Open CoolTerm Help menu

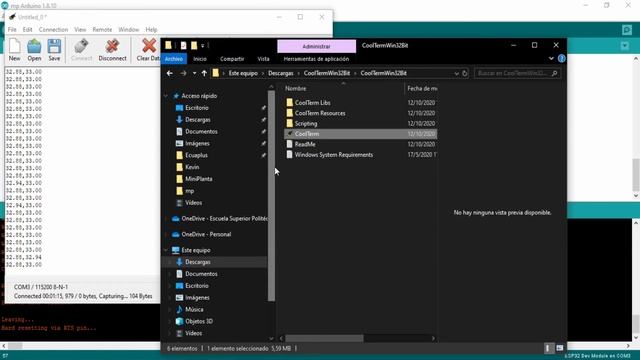[151, 29]
